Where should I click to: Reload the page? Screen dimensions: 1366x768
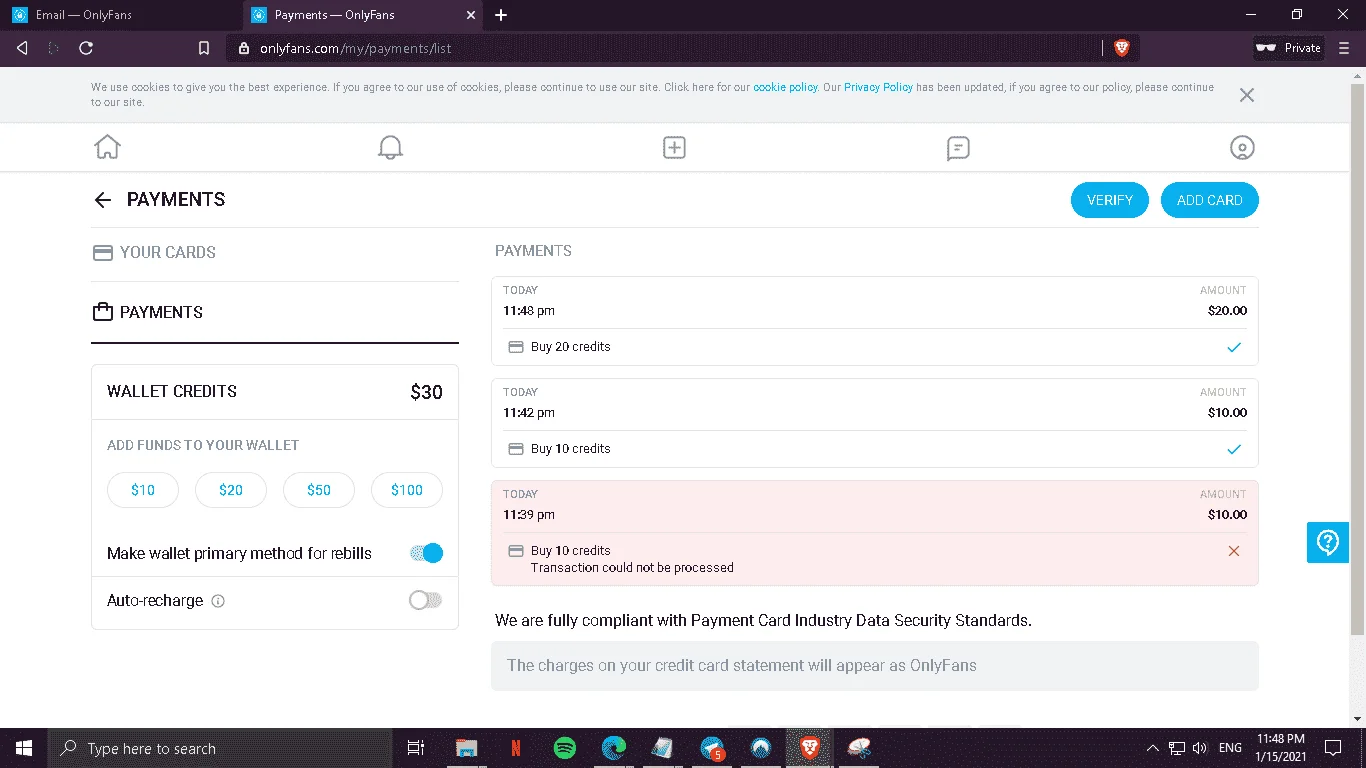86,48
